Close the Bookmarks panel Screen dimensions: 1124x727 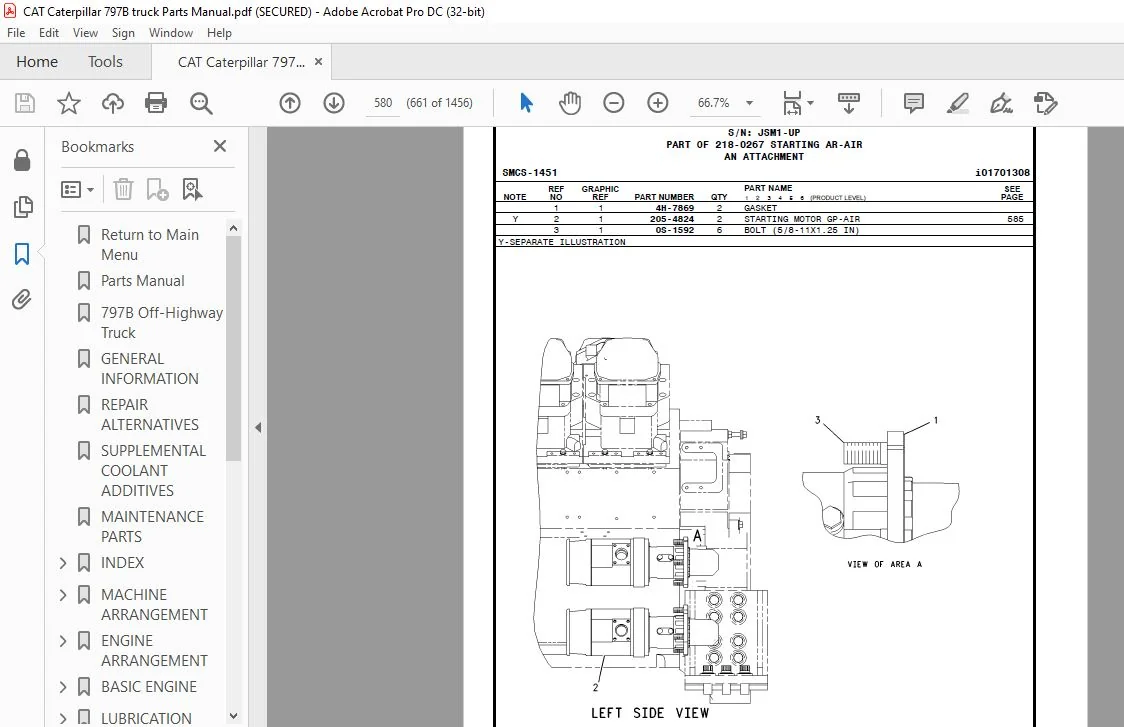(x=219, y=146)
